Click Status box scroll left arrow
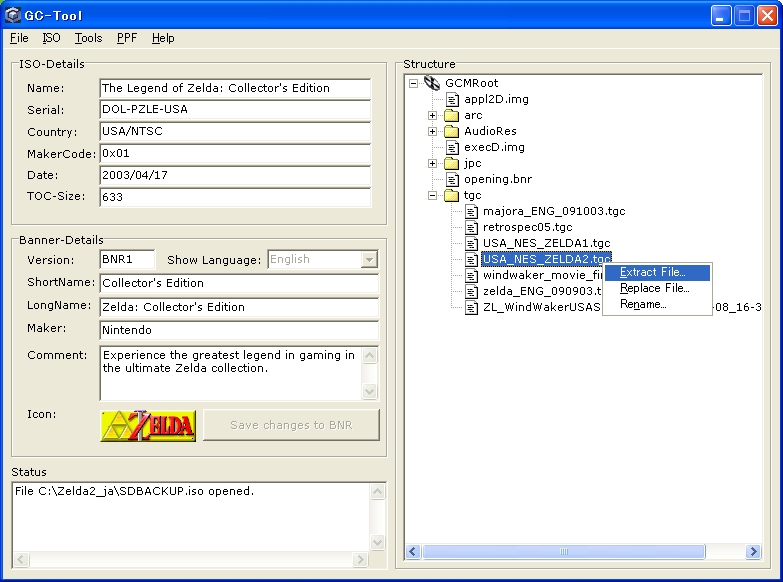The image size is (783, 582). [20, 559]
